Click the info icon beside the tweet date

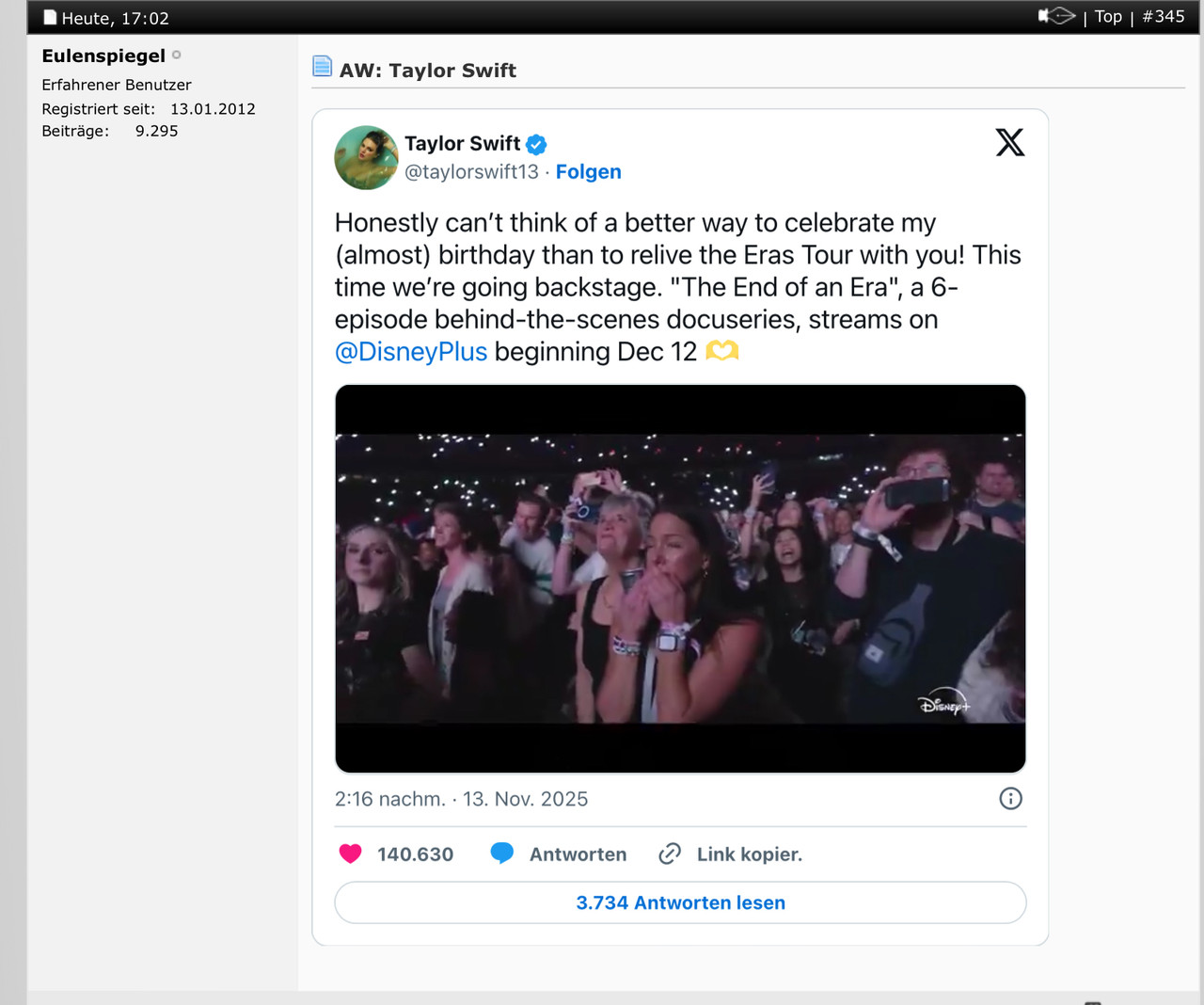1010,799
